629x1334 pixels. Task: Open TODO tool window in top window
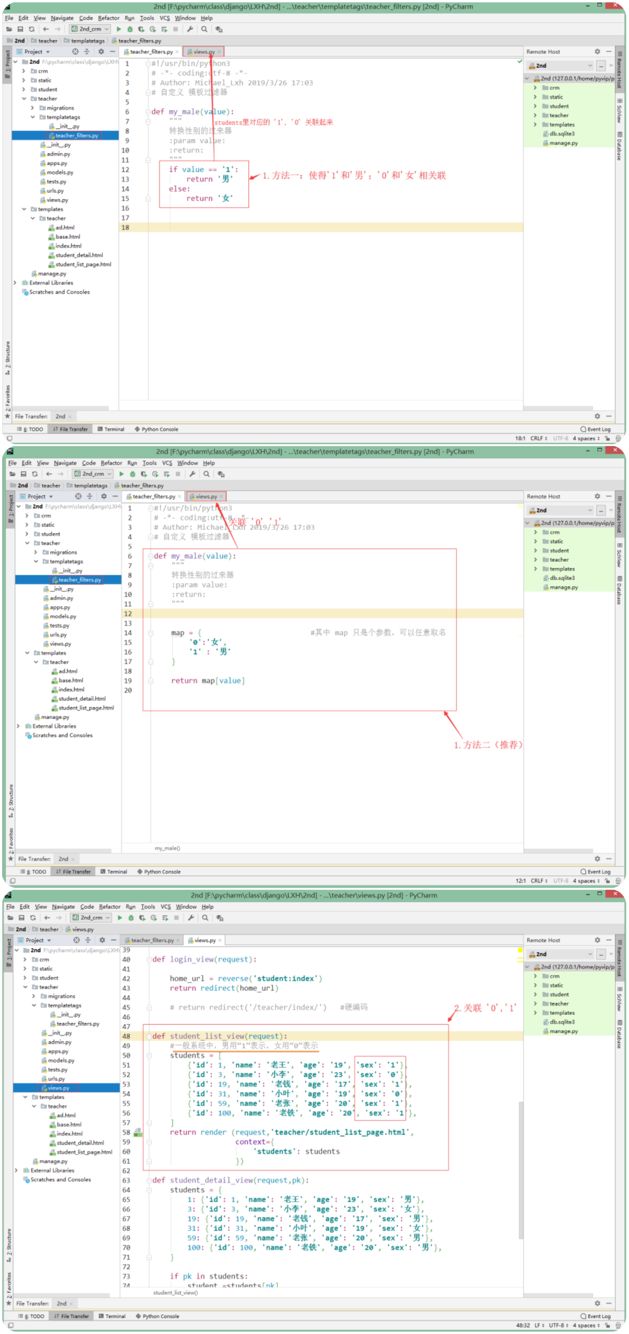pyautogui.click(x=31, y=429)
